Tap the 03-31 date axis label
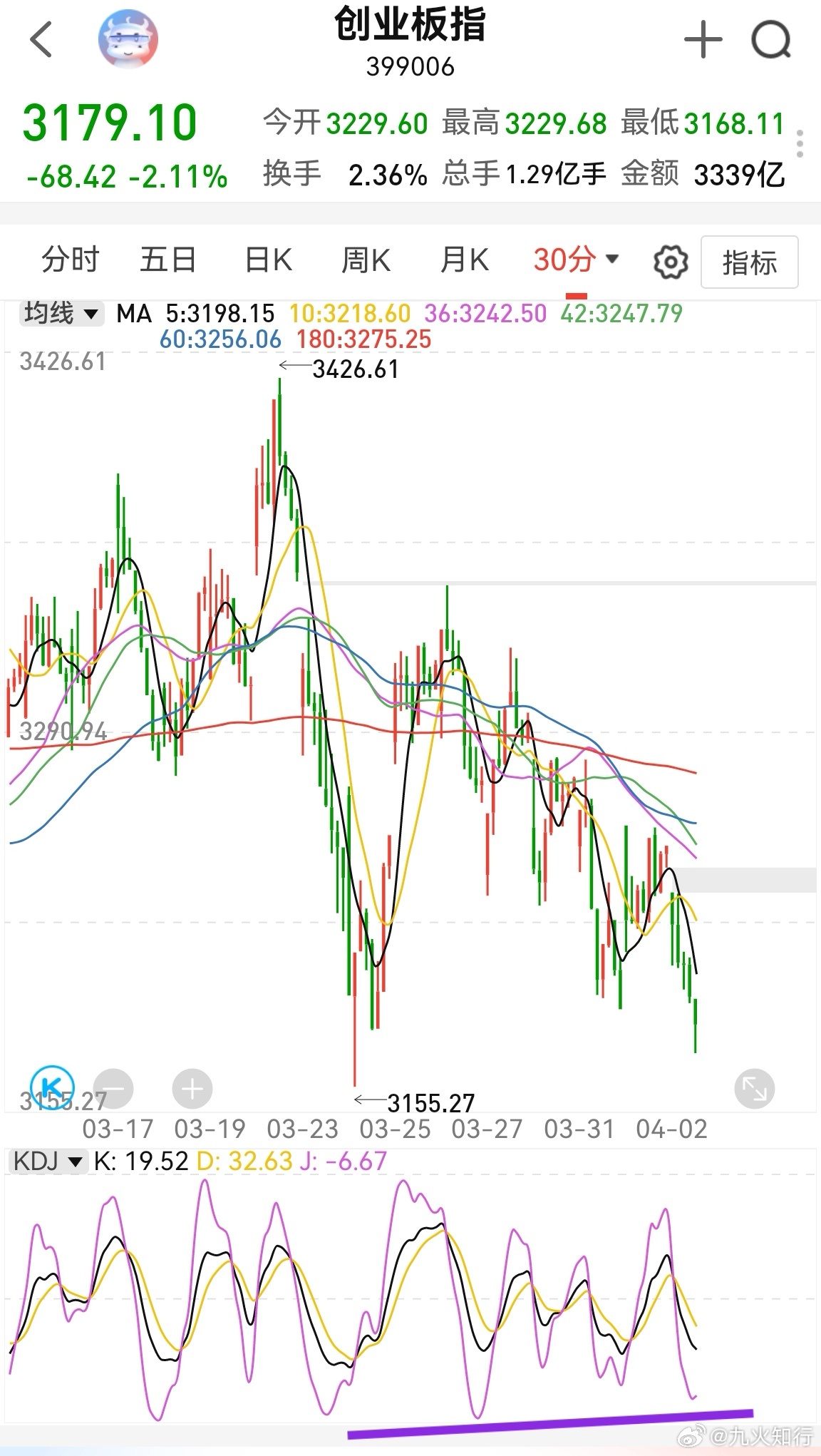 pos(579,1129)
